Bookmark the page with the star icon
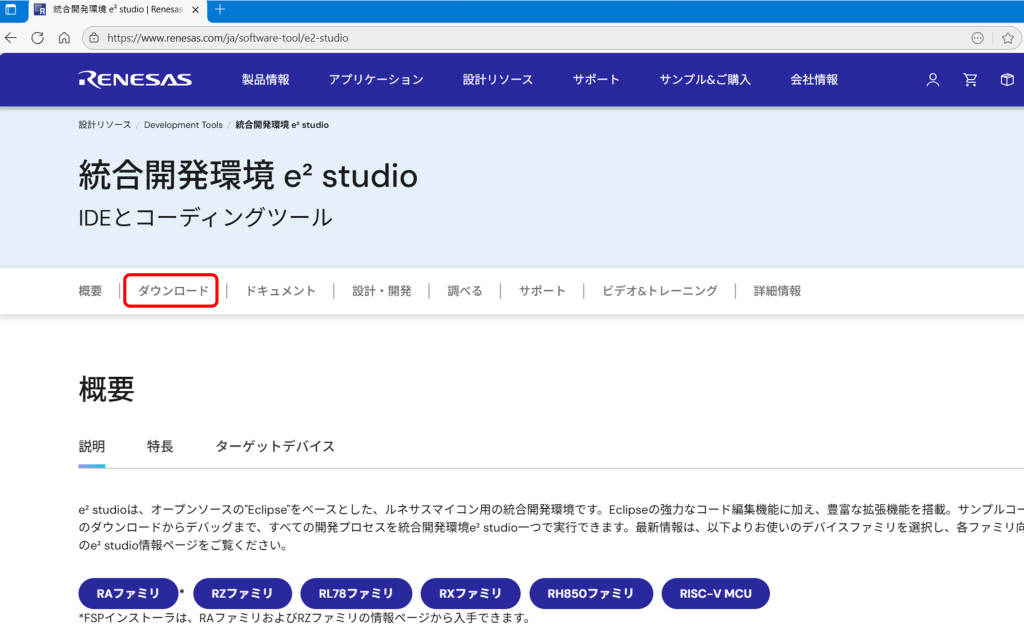Screen dimensions: 1024x627 pyautogui.click(x=1008, y=38)
